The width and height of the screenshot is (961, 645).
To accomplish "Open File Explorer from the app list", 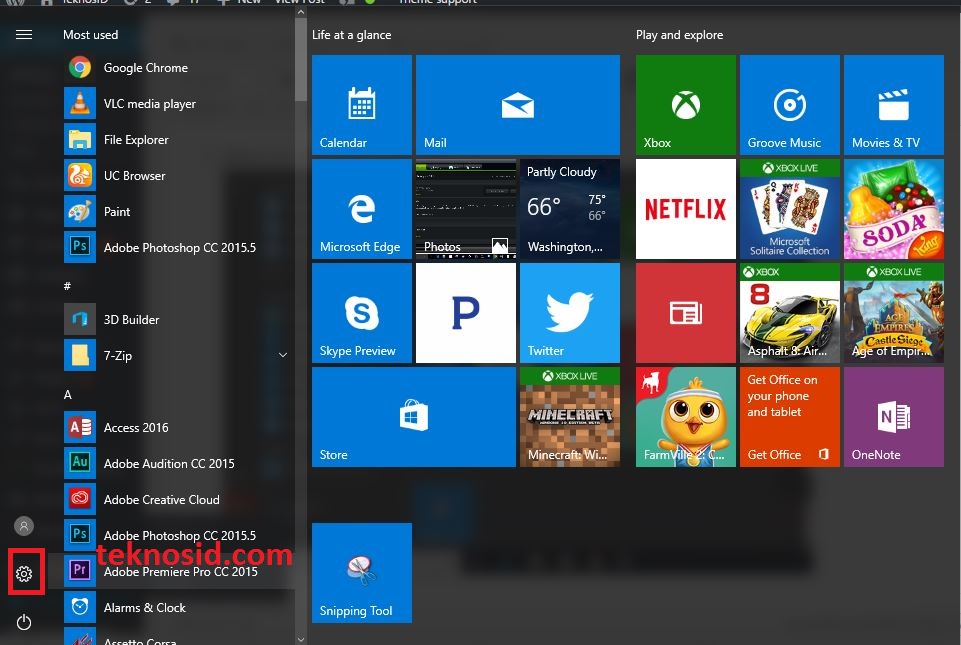I will [178, 140].
